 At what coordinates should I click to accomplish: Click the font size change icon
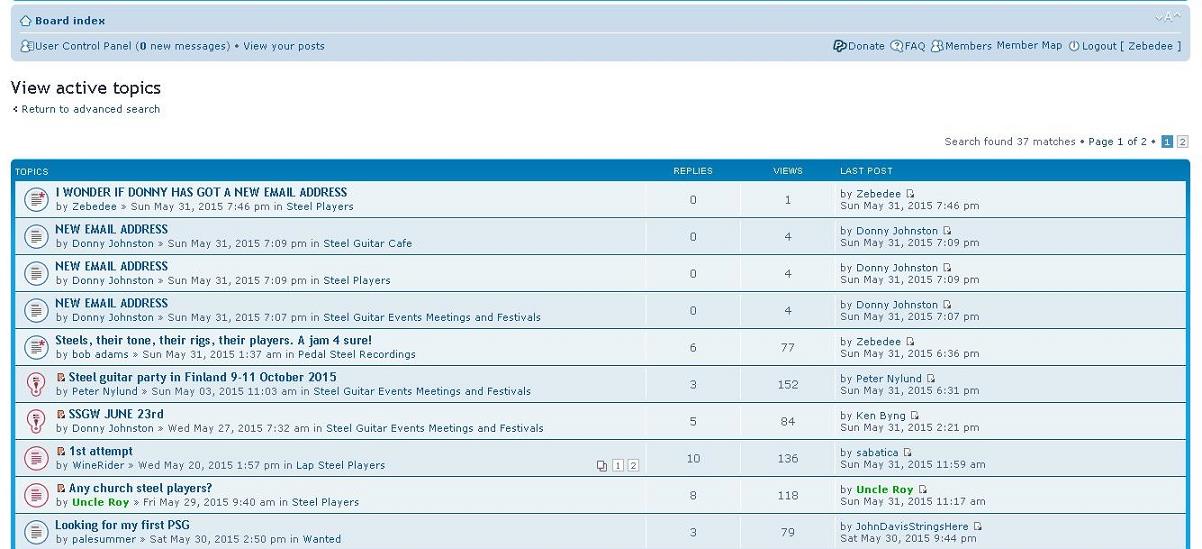coord(1167,17)
